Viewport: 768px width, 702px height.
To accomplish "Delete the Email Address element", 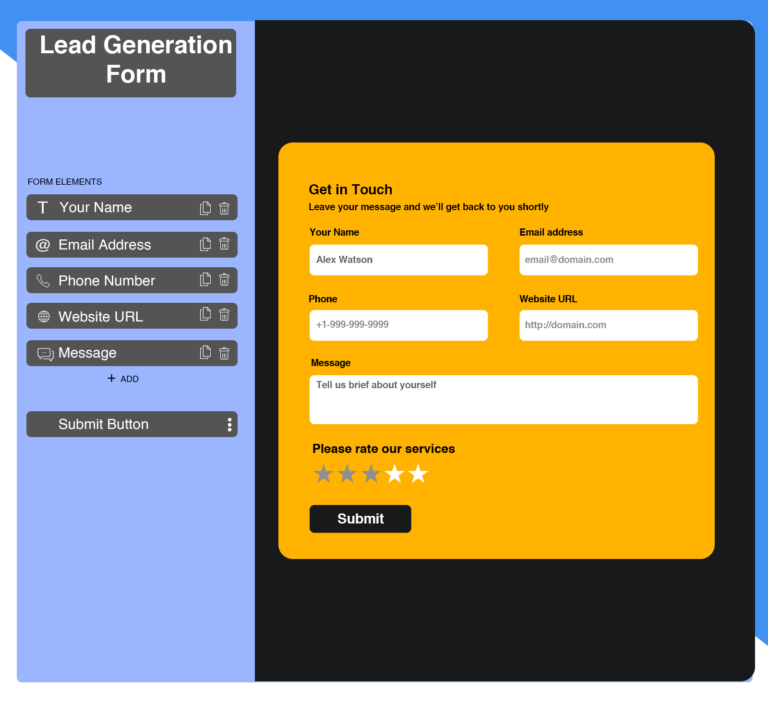I will (x=224, y=244).
